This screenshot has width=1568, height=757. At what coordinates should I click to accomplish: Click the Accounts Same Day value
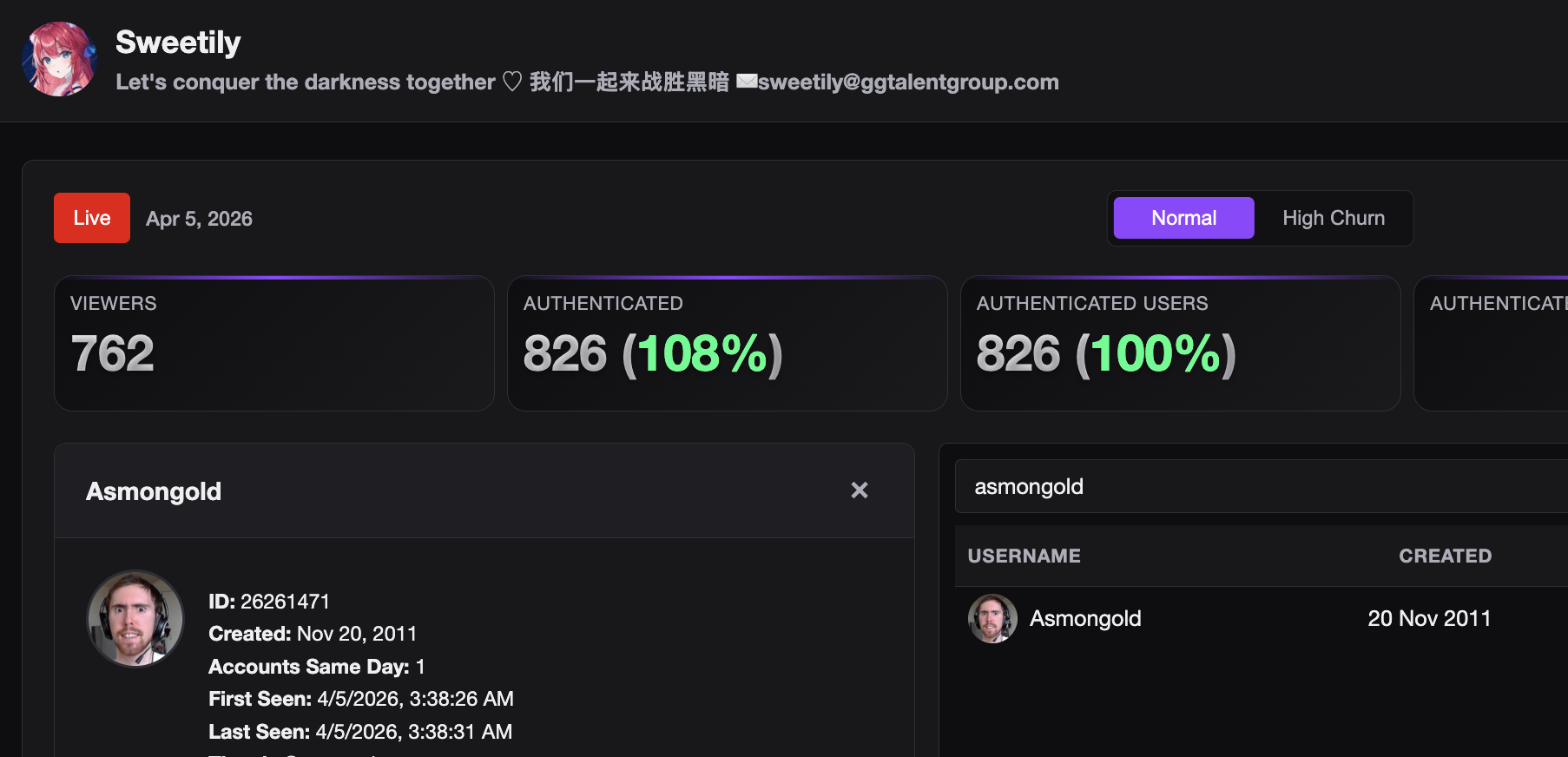pos(420,667)
